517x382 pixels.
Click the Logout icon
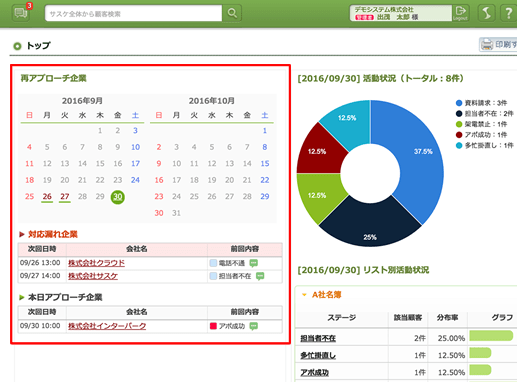(x=460, y=13)
